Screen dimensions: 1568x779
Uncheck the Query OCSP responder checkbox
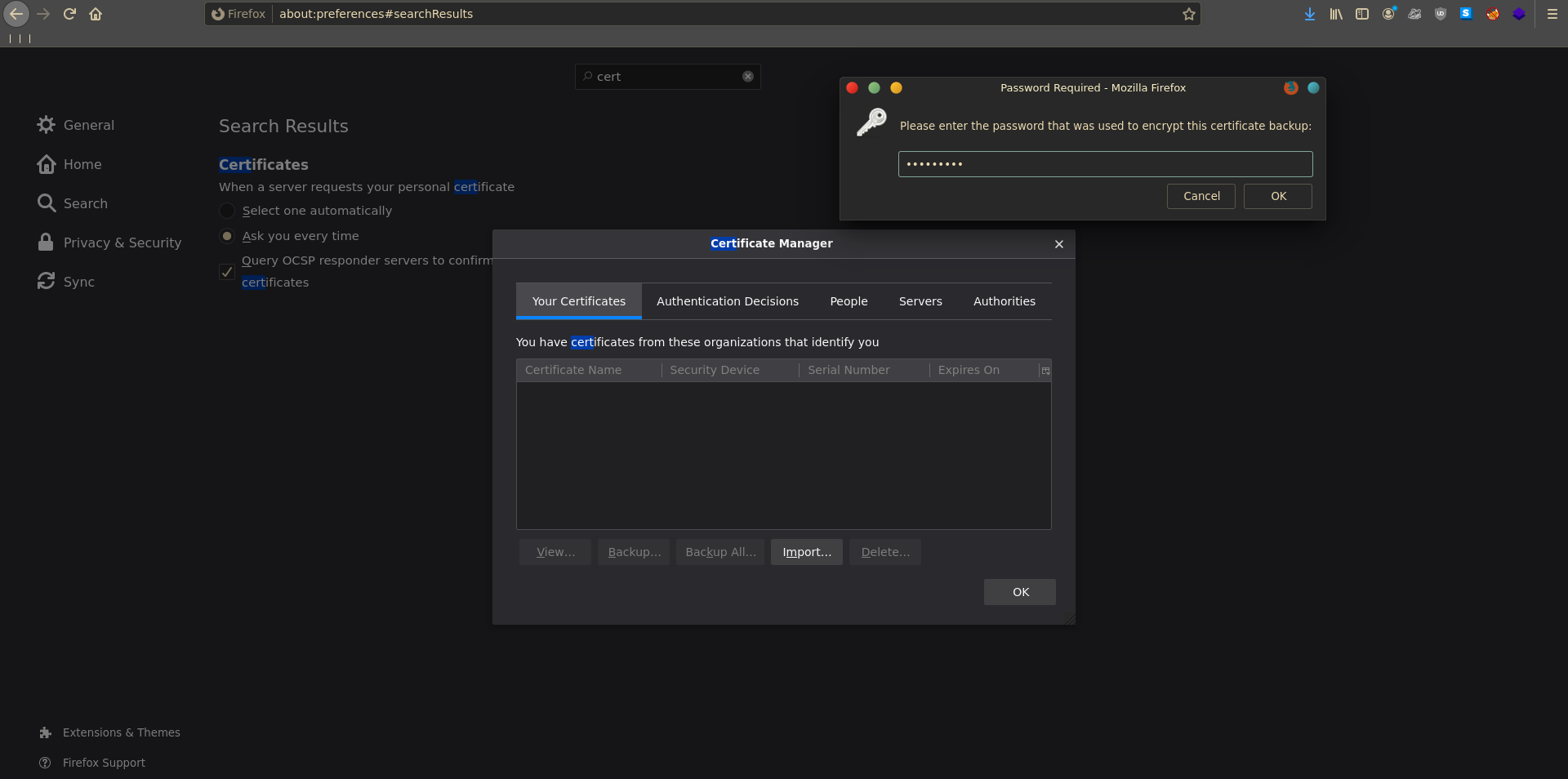tap(227, 272)
